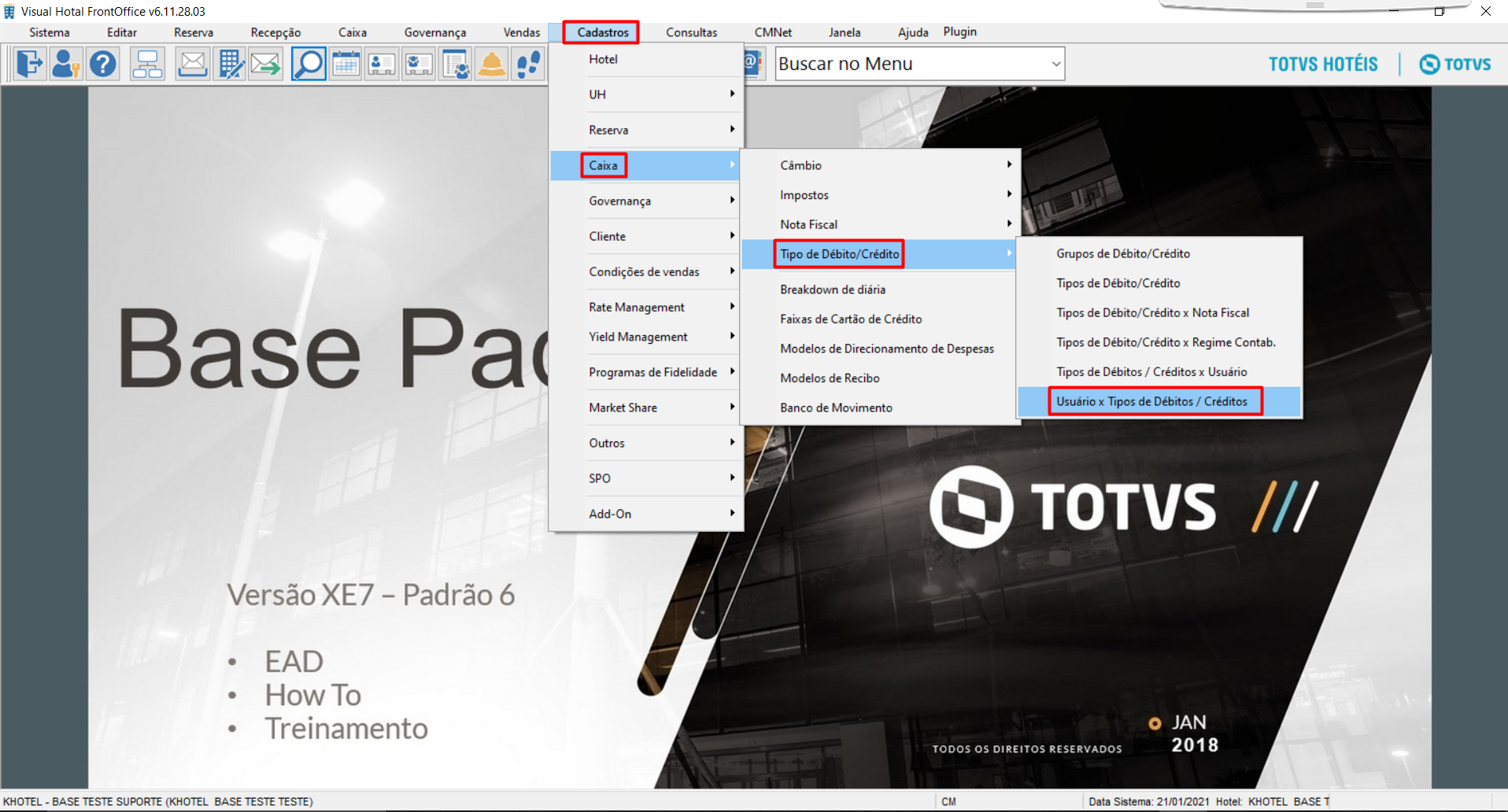Click the TOTVS logo at top right

tap(1455, 64)
